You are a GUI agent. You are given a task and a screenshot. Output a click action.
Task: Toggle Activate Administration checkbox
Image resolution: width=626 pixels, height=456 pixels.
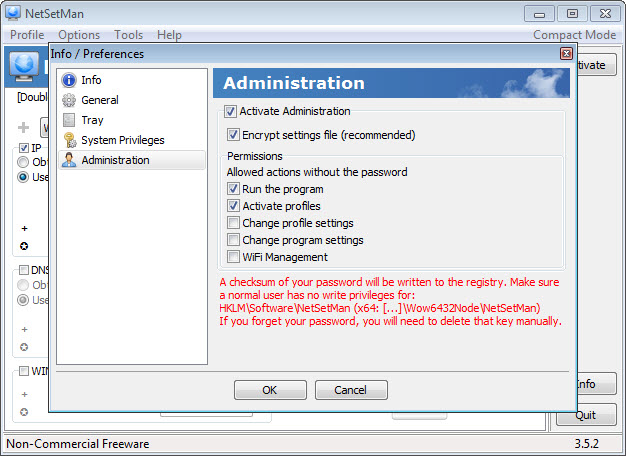230,111
